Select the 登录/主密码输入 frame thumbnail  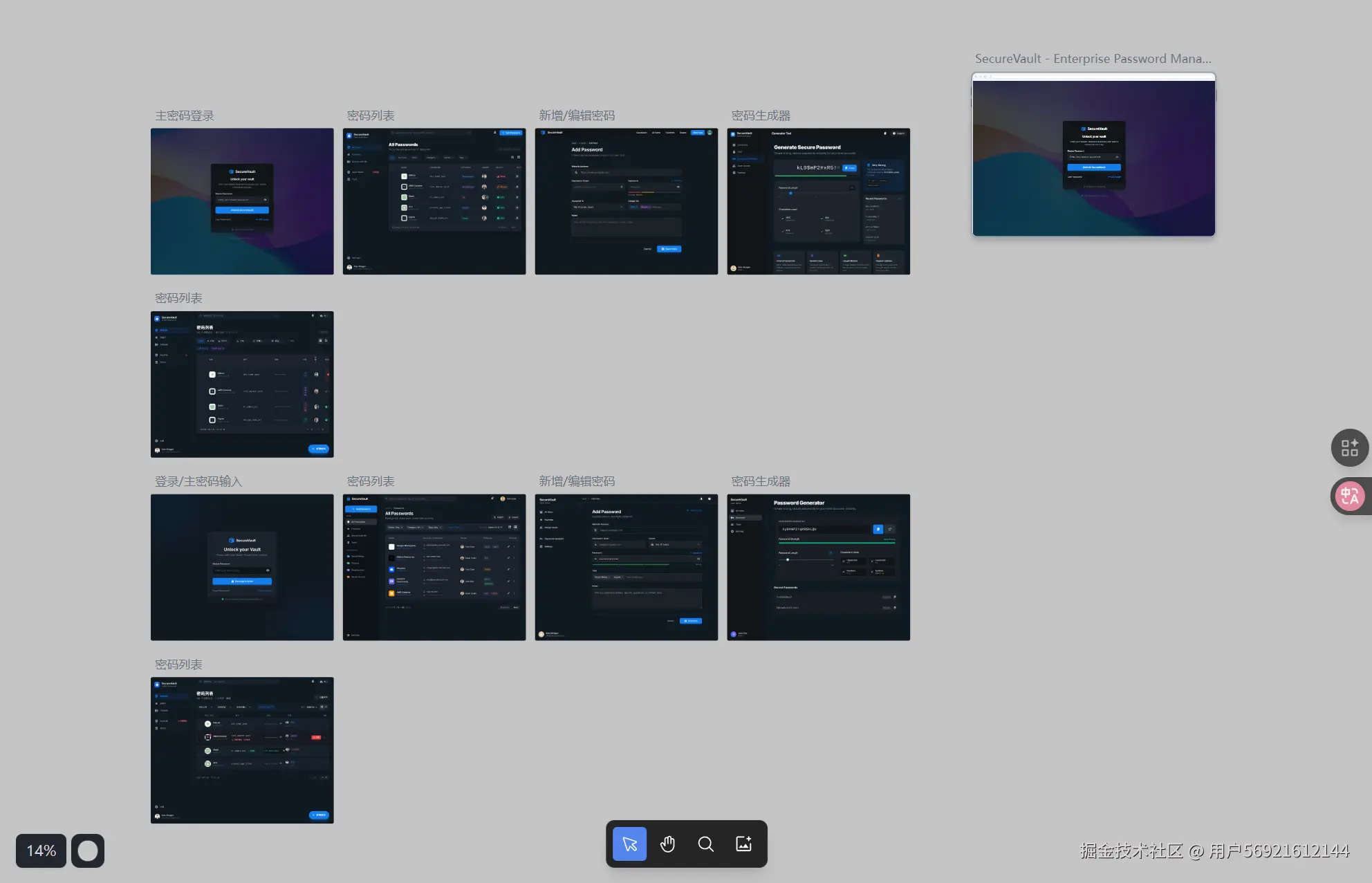pos(242,567)
